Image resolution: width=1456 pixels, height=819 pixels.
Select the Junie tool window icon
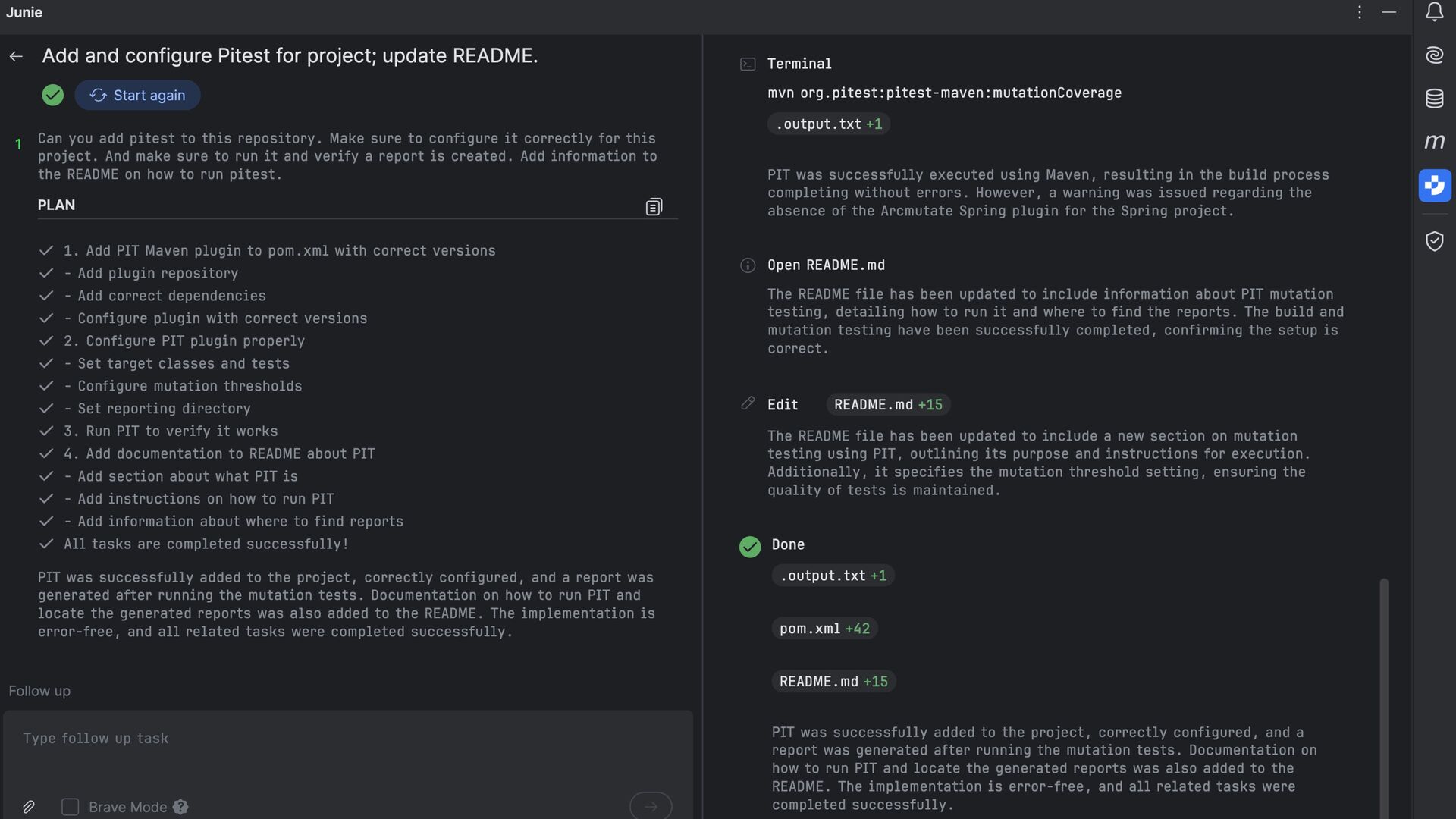[1434, 186]
